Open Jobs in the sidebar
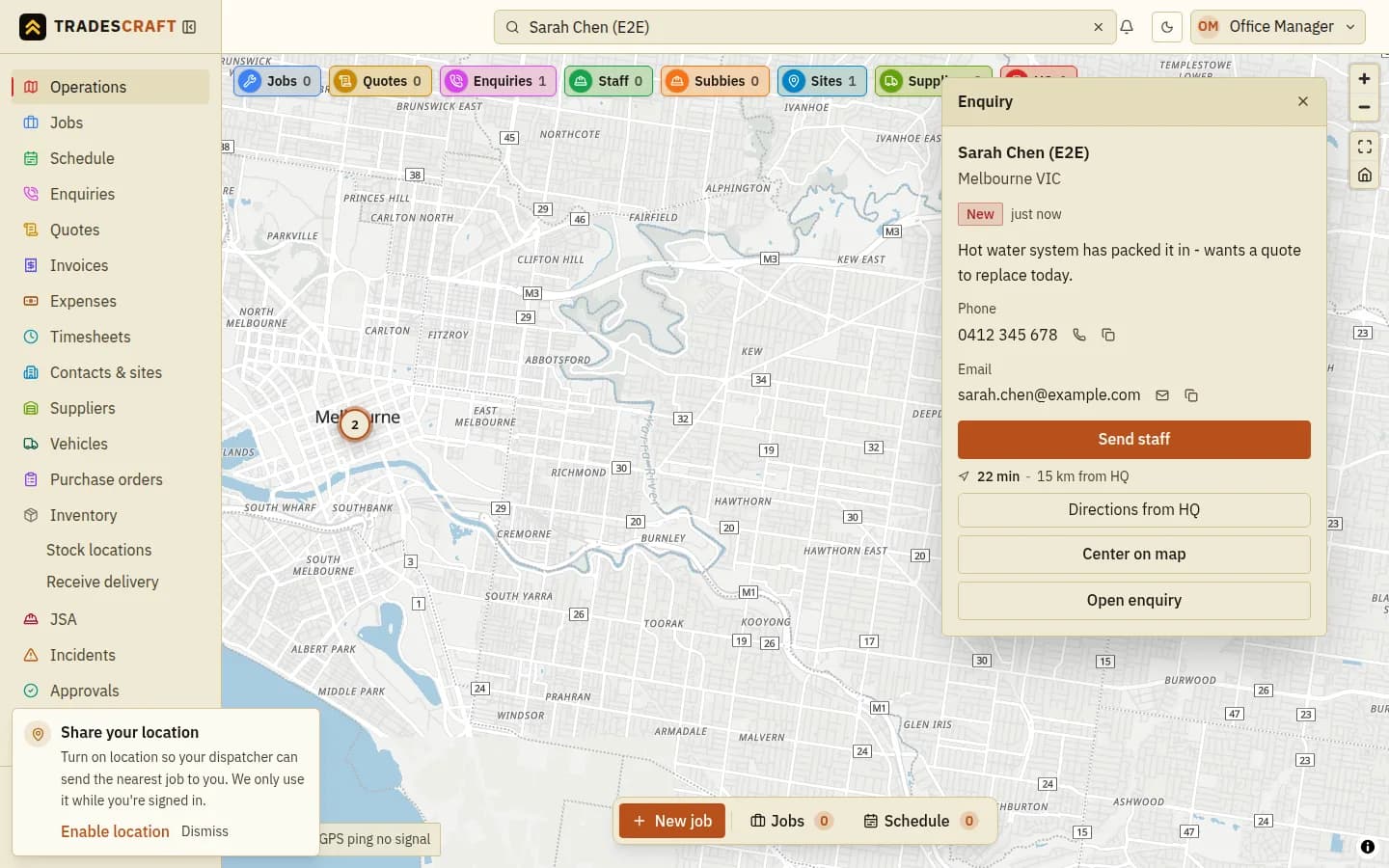 111,122
